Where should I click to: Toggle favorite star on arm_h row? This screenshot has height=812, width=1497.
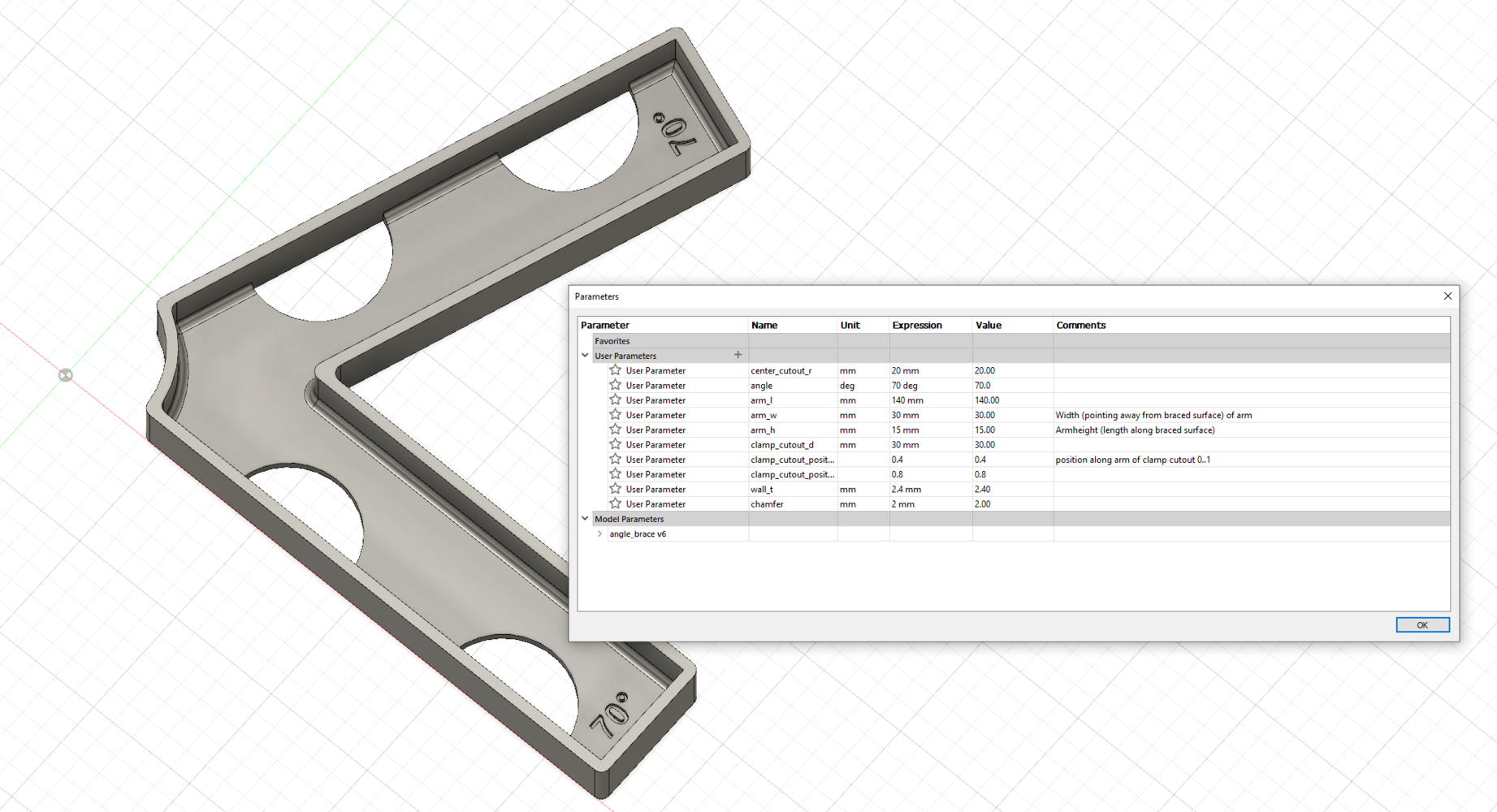[615, 430]
